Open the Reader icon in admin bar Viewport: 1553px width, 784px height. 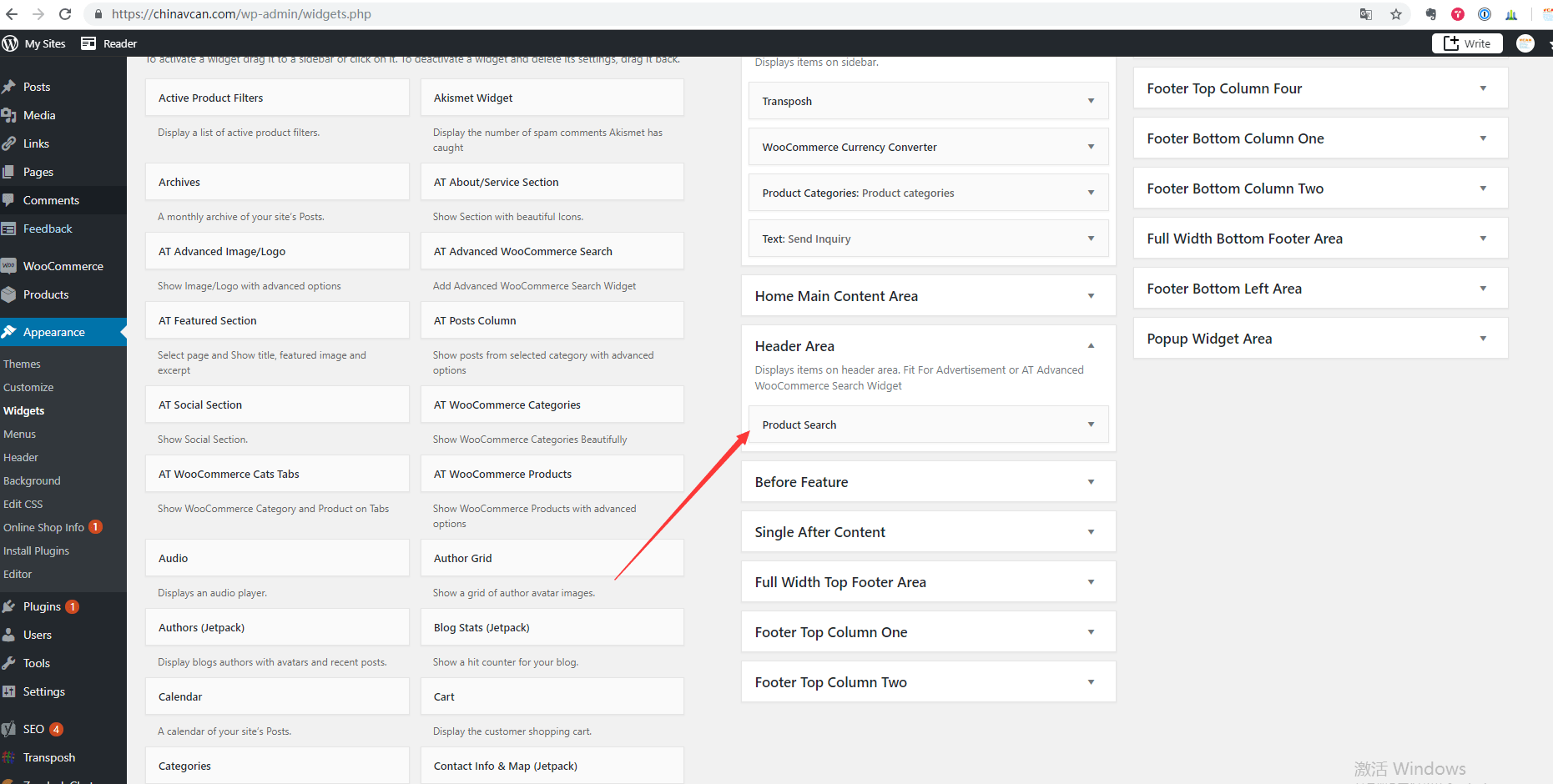tap(88, 43)
